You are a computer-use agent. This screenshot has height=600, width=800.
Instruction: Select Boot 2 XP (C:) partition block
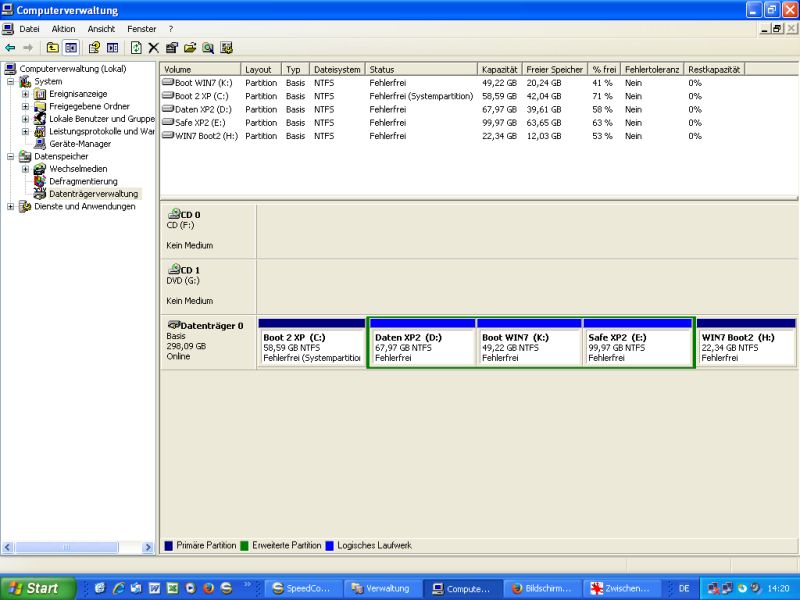[x=312, y=342]
